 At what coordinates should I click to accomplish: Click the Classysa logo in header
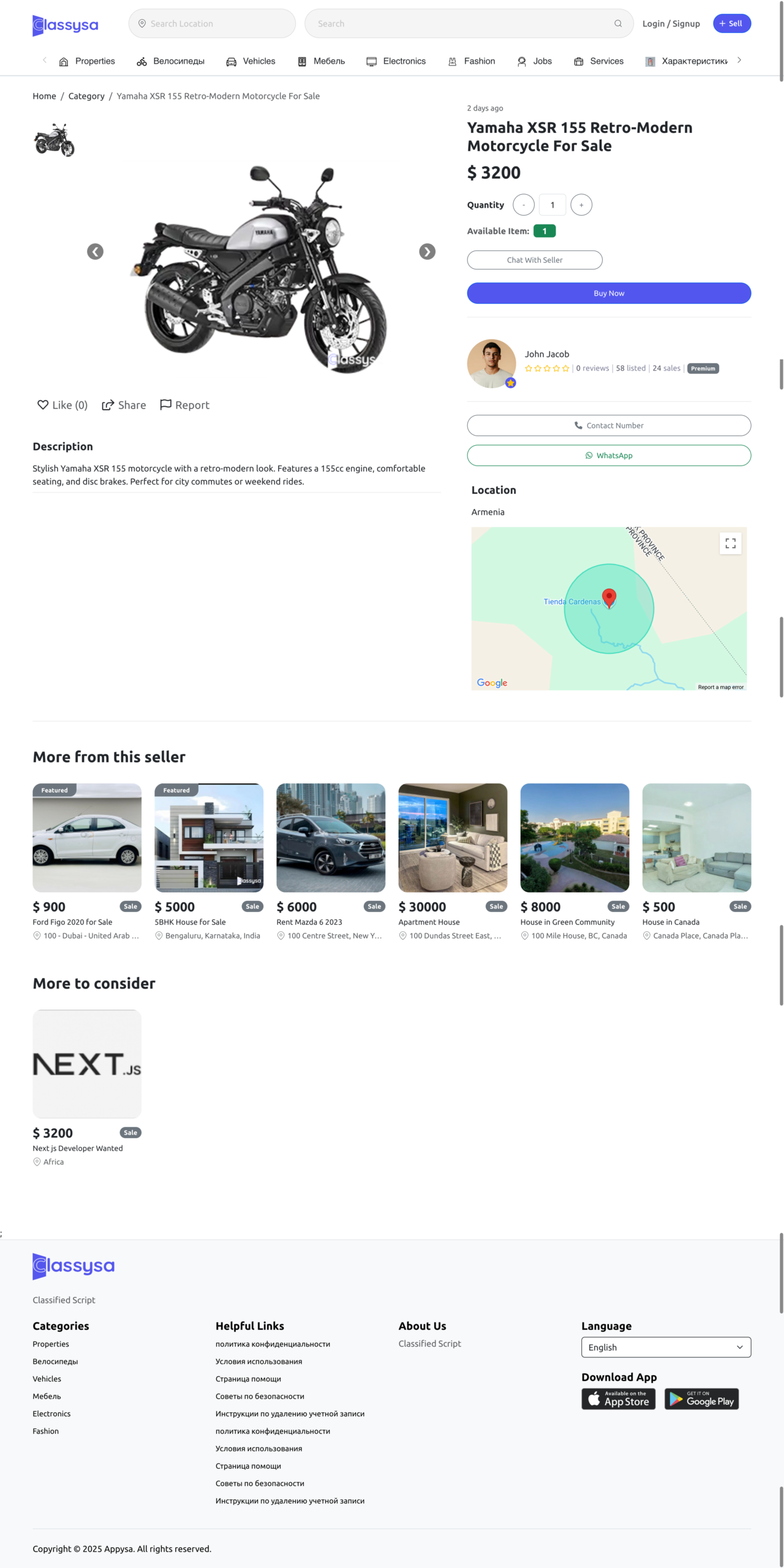click(65, 25)
